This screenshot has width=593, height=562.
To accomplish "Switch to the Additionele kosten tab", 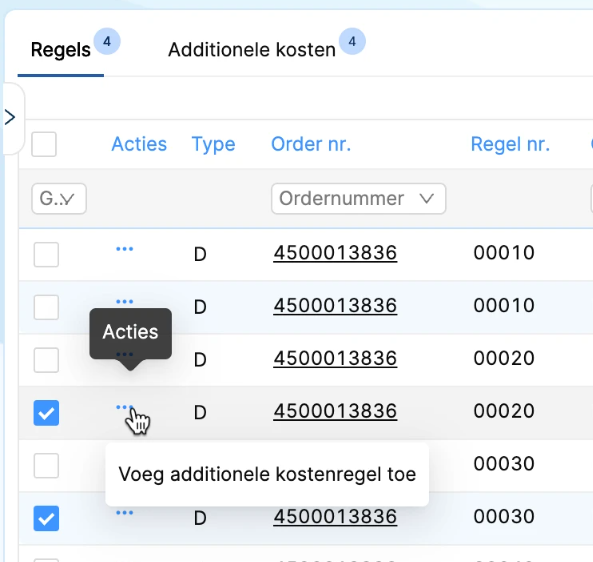I will tap(252, 50).
